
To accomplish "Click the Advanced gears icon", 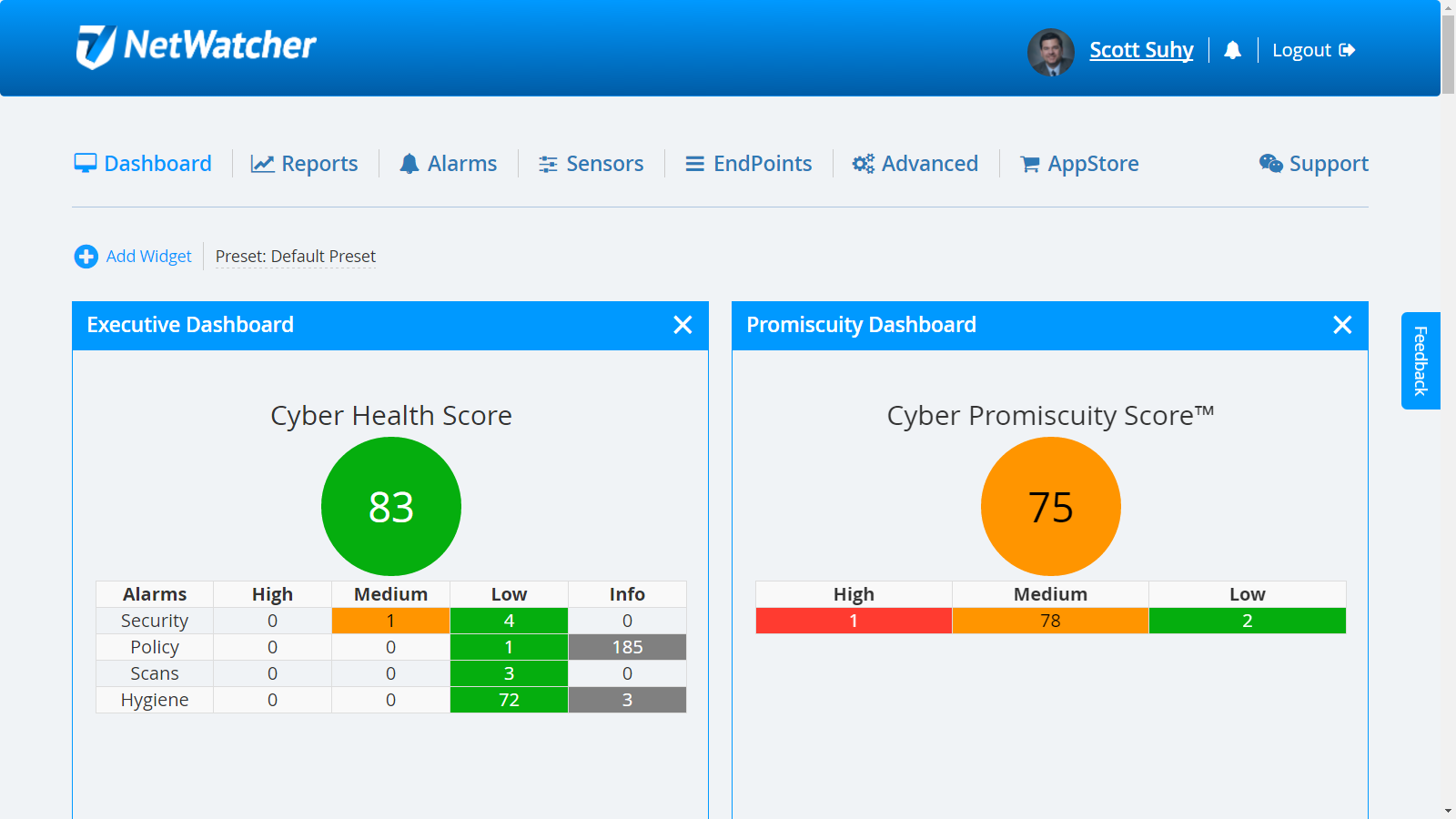I will pyautogui.click(x=863, y=164).
